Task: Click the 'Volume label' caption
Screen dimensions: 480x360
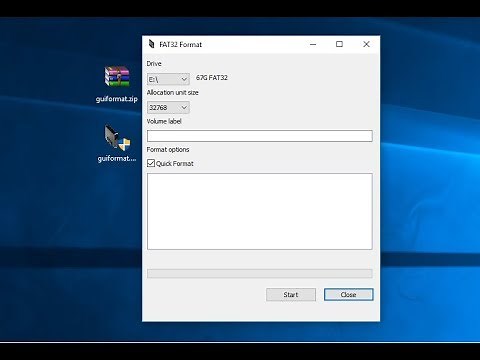Action: 164,121
